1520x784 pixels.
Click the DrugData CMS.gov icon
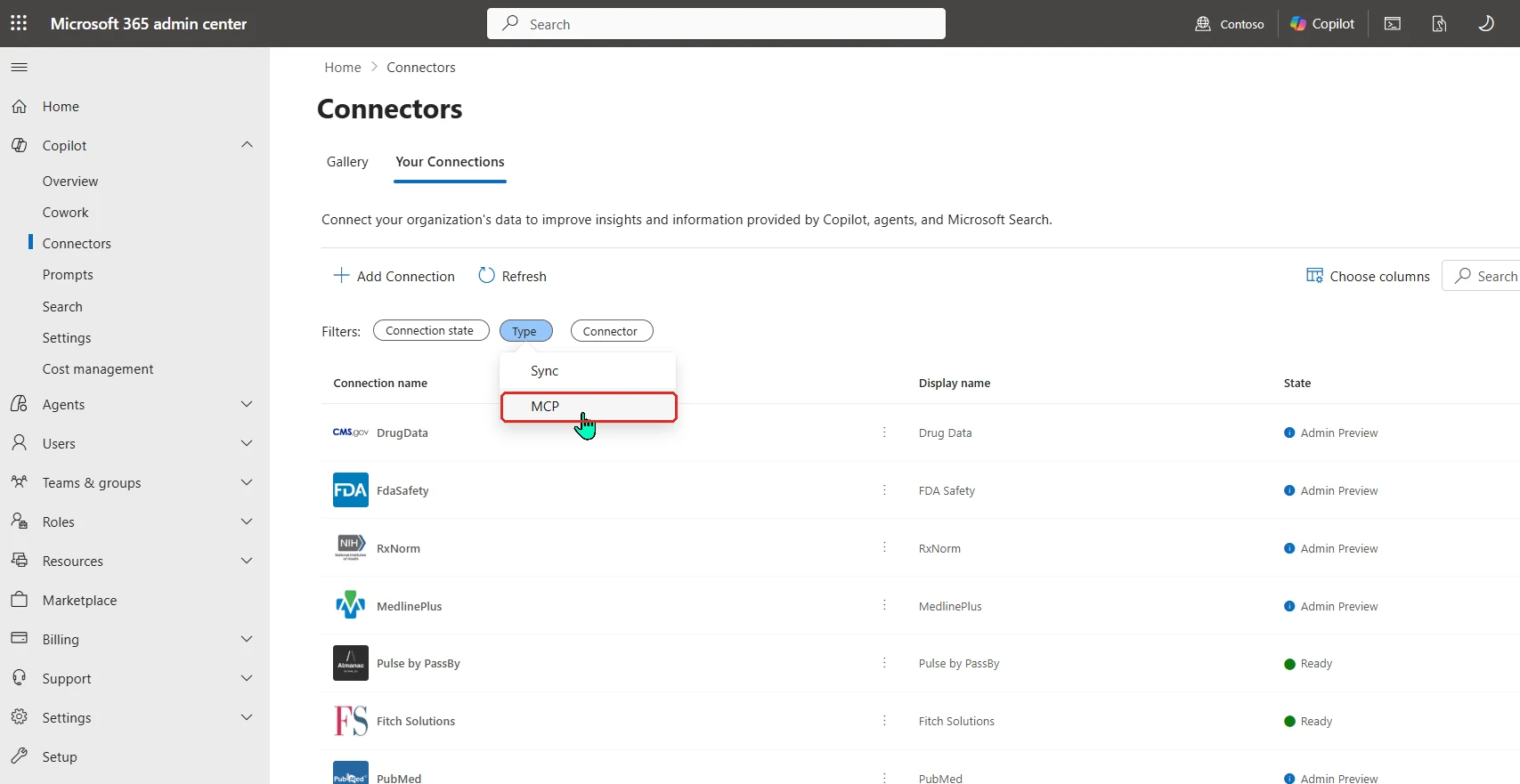[x=350, y=432]
